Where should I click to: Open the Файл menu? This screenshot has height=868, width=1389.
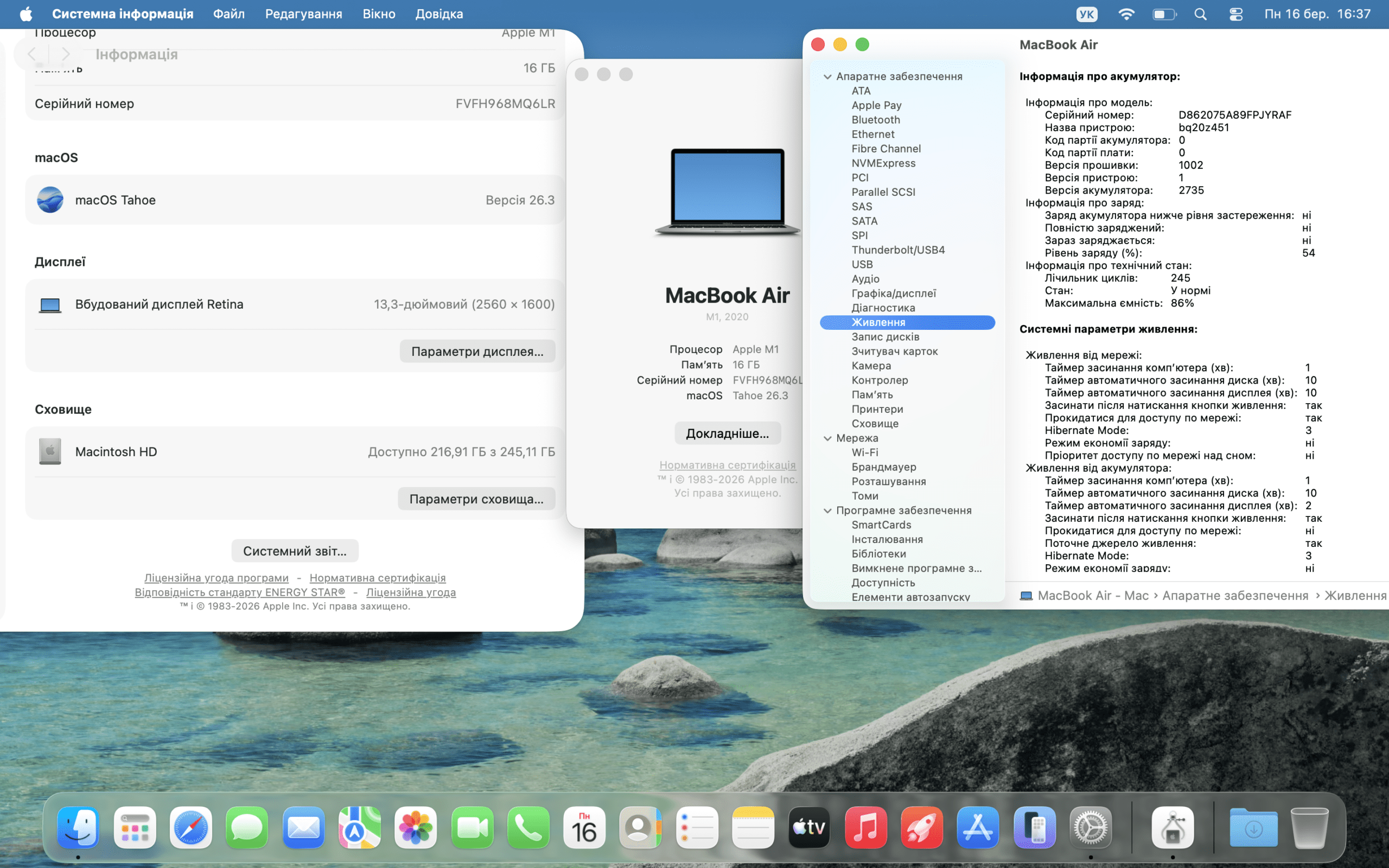228,14
